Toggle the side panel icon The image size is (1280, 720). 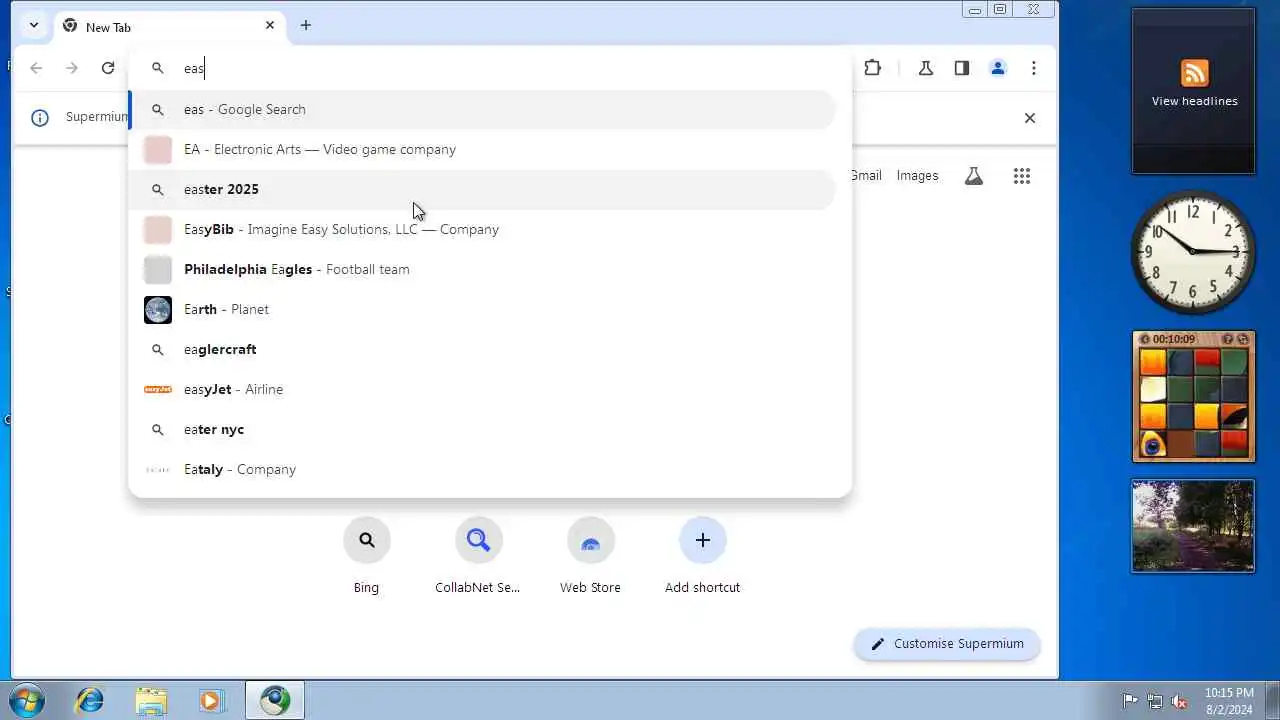point(962,68)
